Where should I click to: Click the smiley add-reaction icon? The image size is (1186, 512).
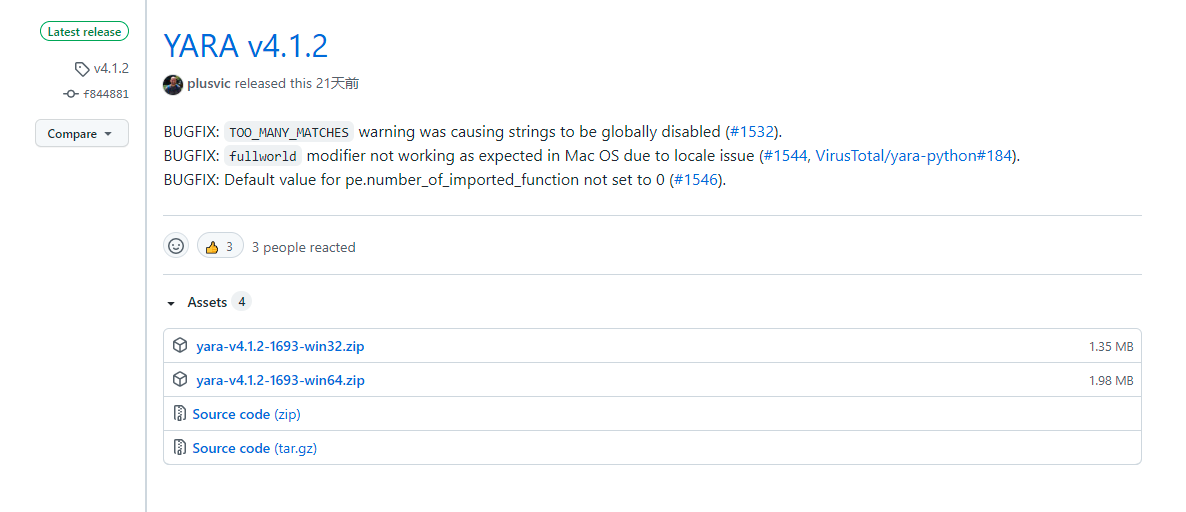click(x=176, y=246)
